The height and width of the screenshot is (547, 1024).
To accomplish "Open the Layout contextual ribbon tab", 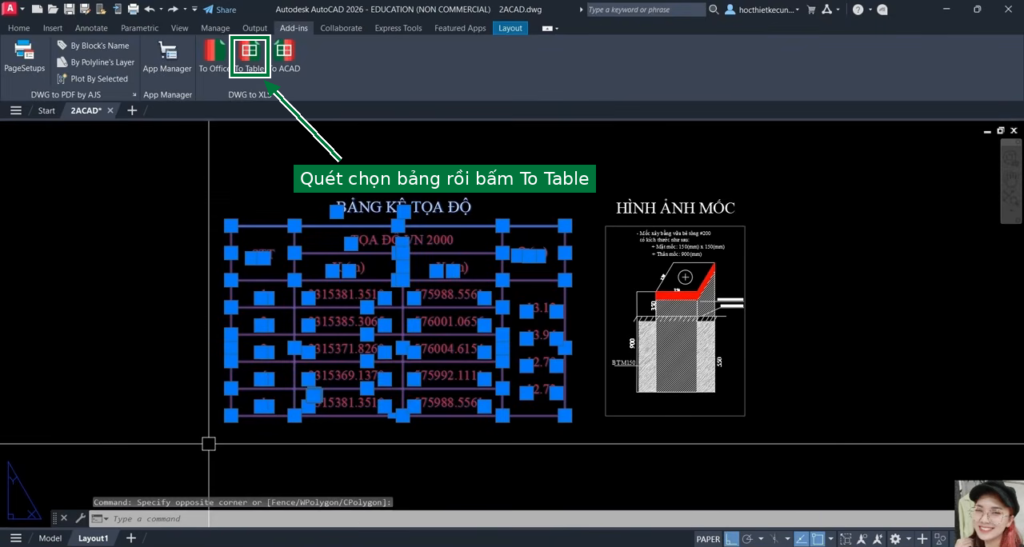I will click(510, 28).
